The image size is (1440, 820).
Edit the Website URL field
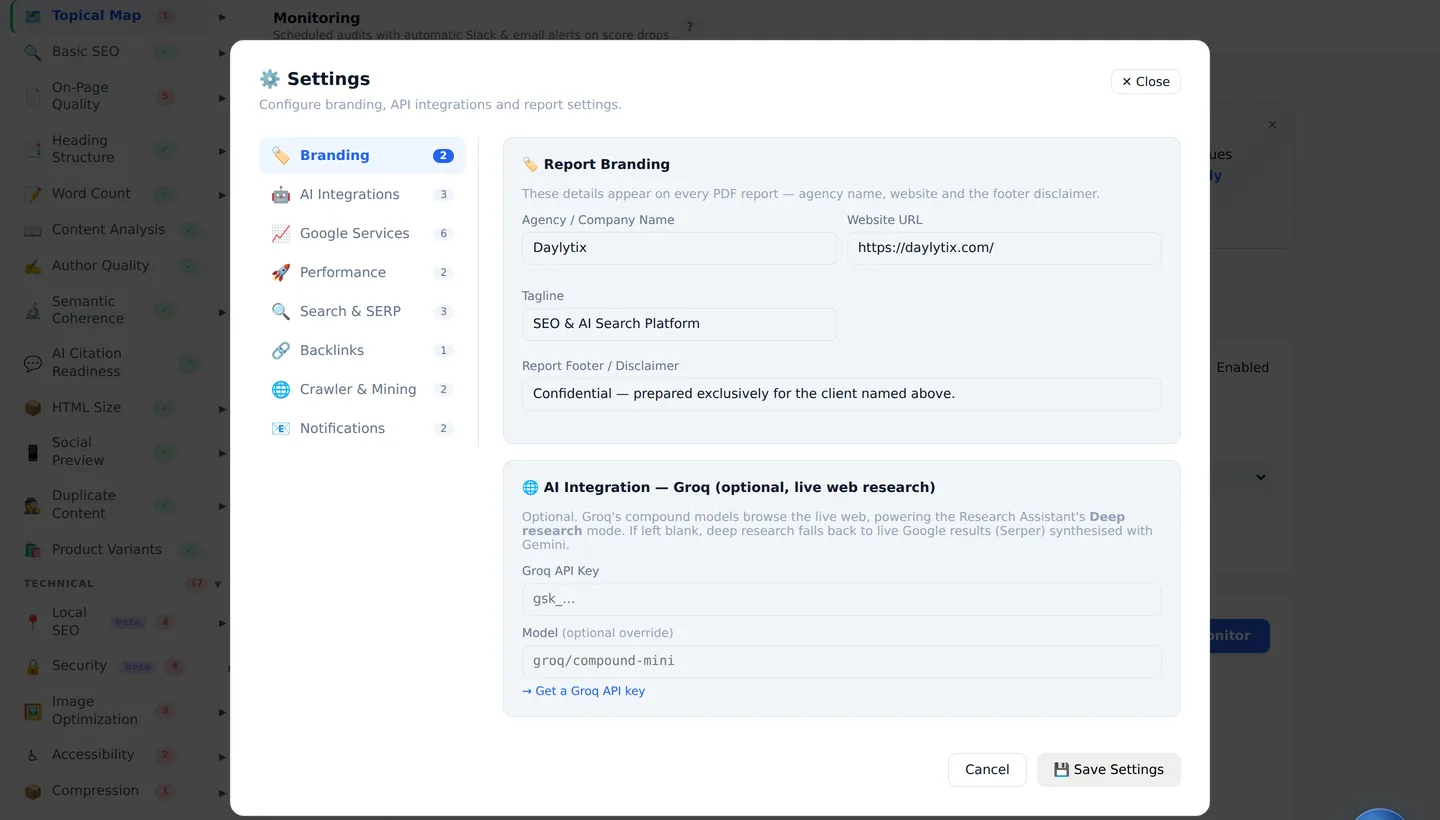1004,248
